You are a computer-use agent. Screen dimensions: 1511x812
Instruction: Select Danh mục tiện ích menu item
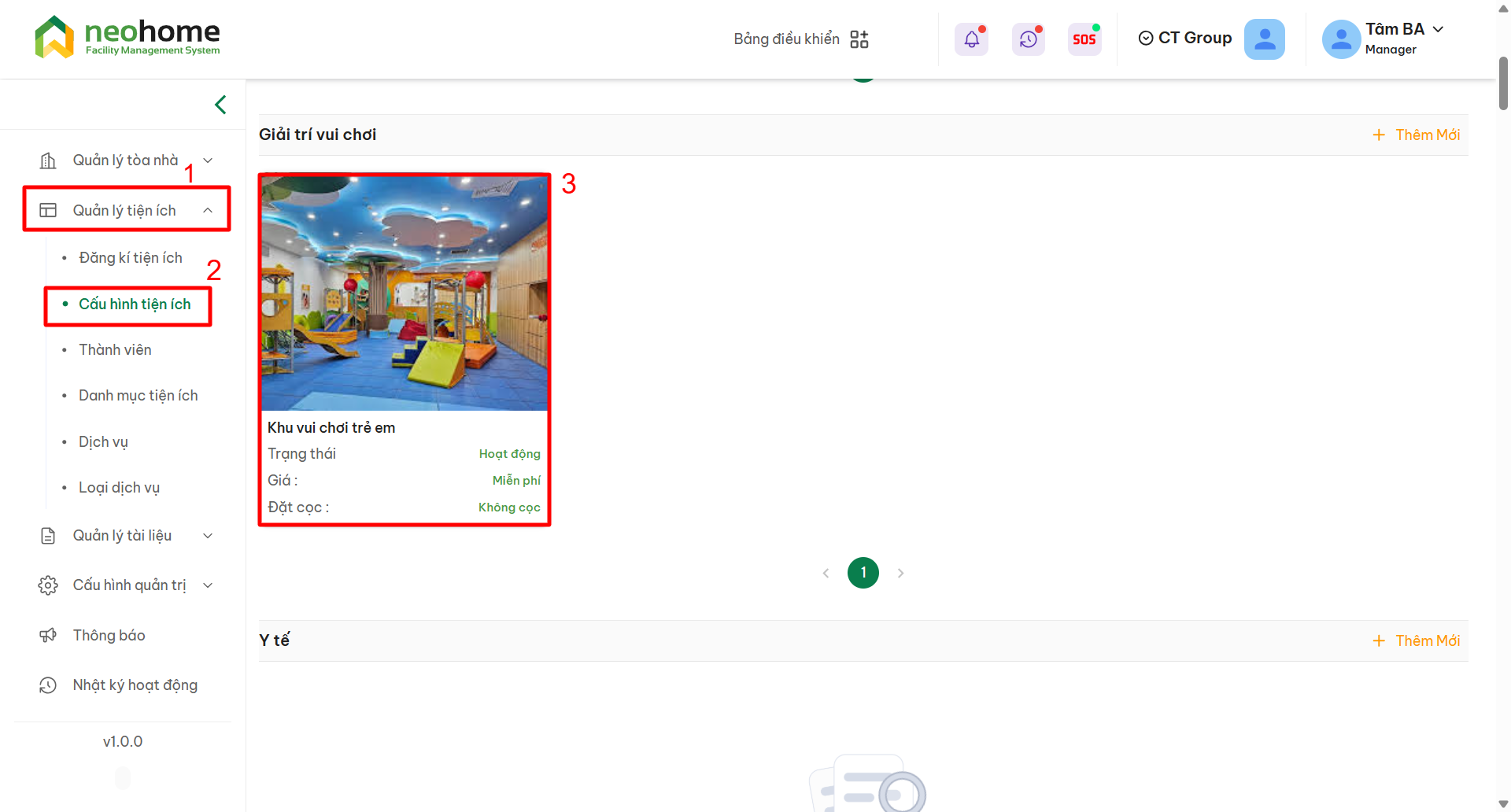click(x=139, y=396)
